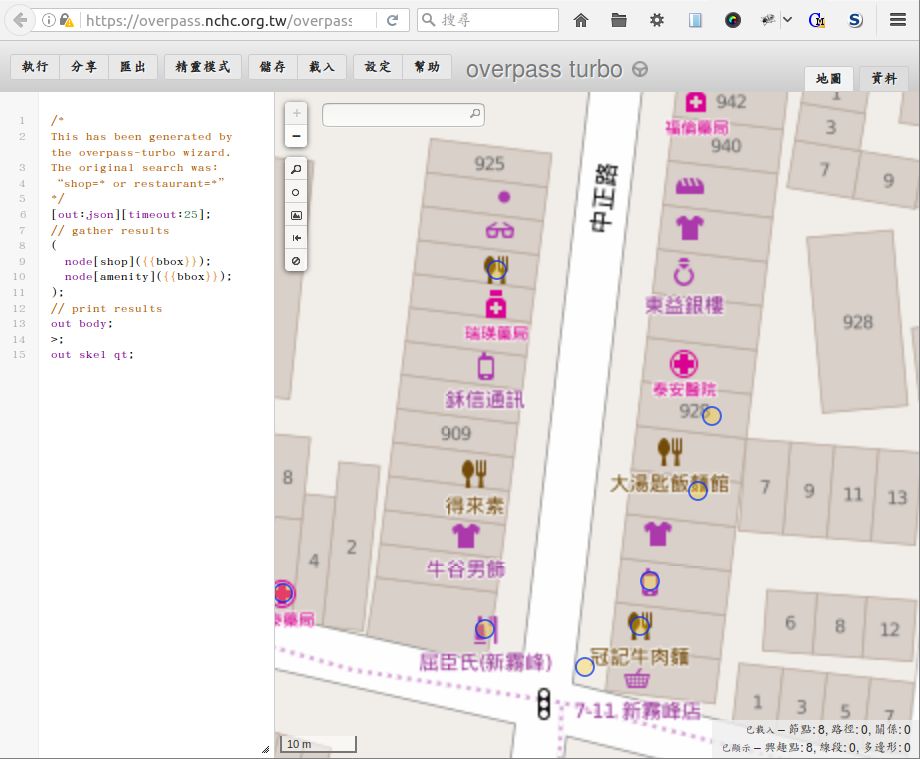
Task: Click the gear icon in browser toolbar
Action: (657, 21)
